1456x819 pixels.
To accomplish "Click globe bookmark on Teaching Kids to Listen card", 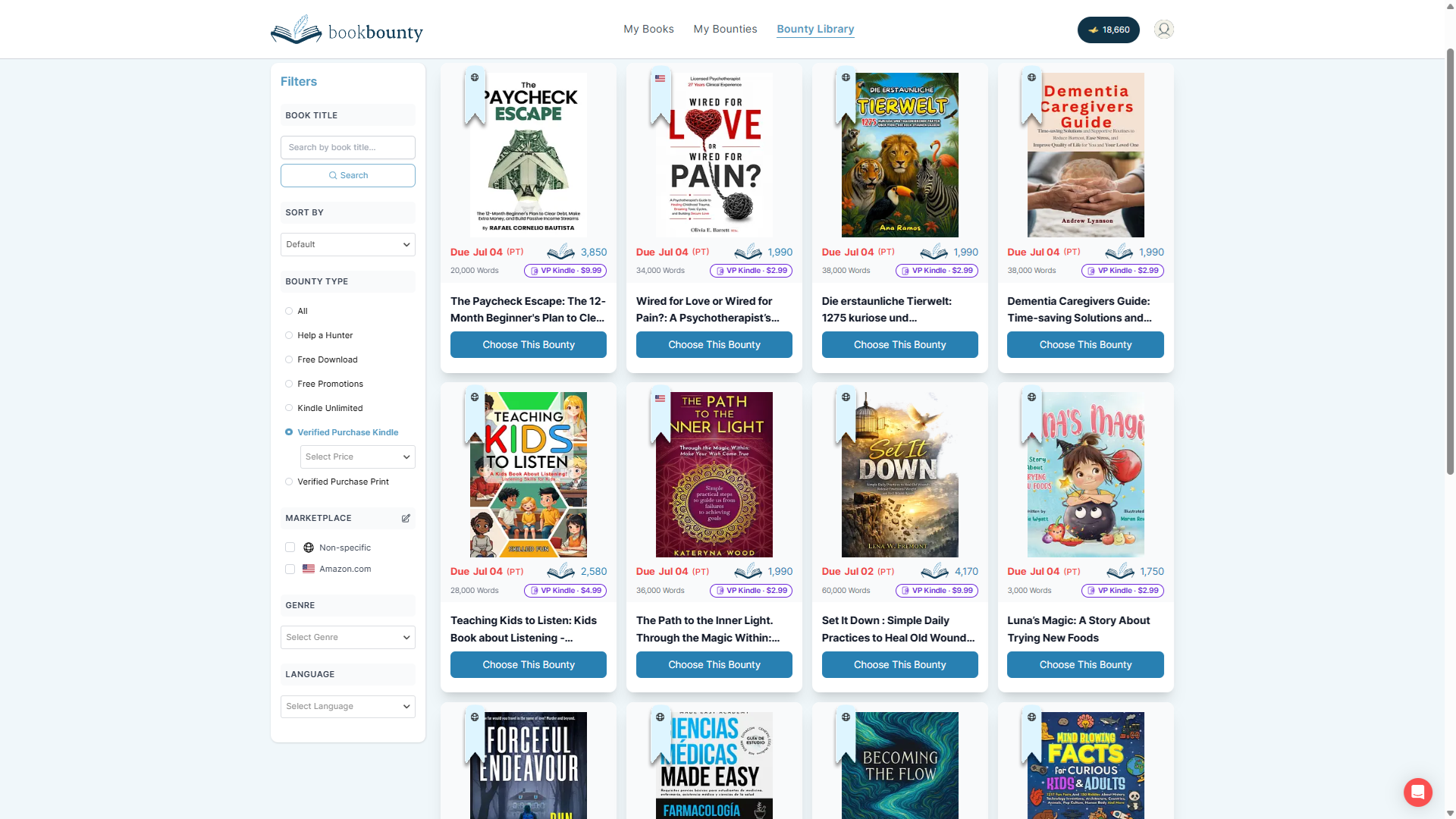I will click(x=475, y=415).
